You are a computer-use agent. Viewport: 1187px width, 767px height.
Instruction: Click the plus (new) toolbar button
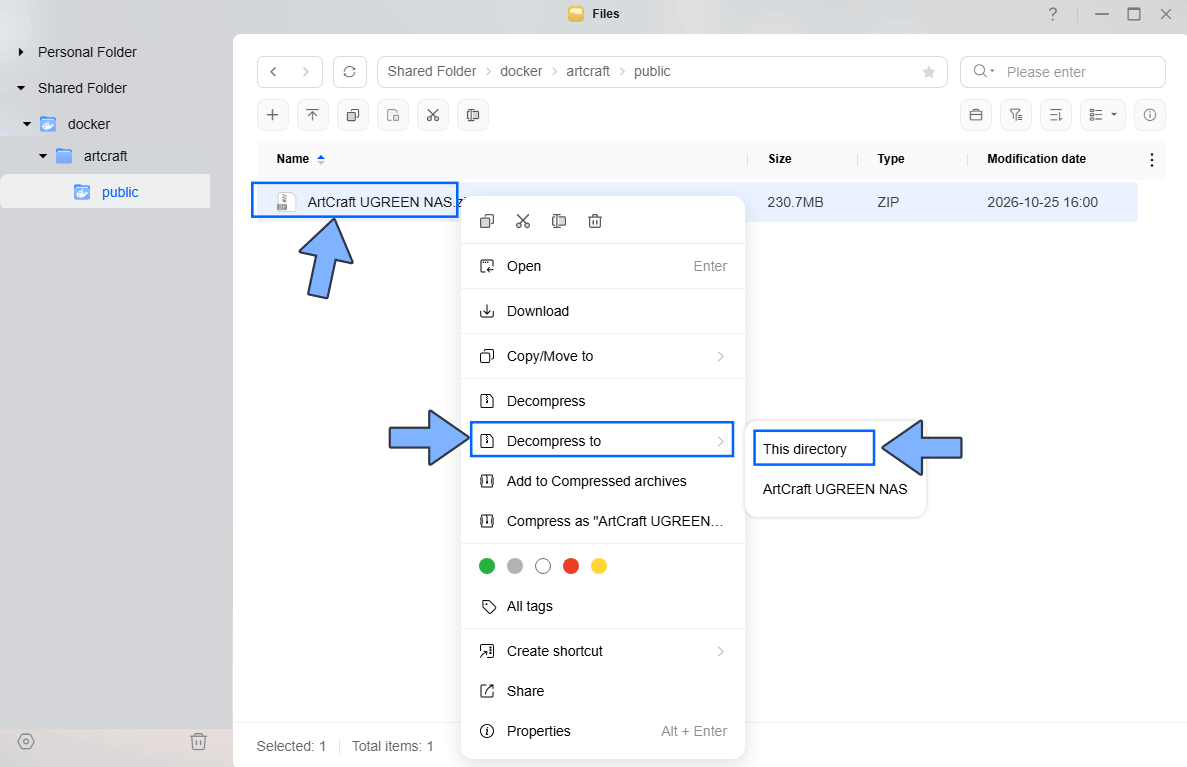273,115
